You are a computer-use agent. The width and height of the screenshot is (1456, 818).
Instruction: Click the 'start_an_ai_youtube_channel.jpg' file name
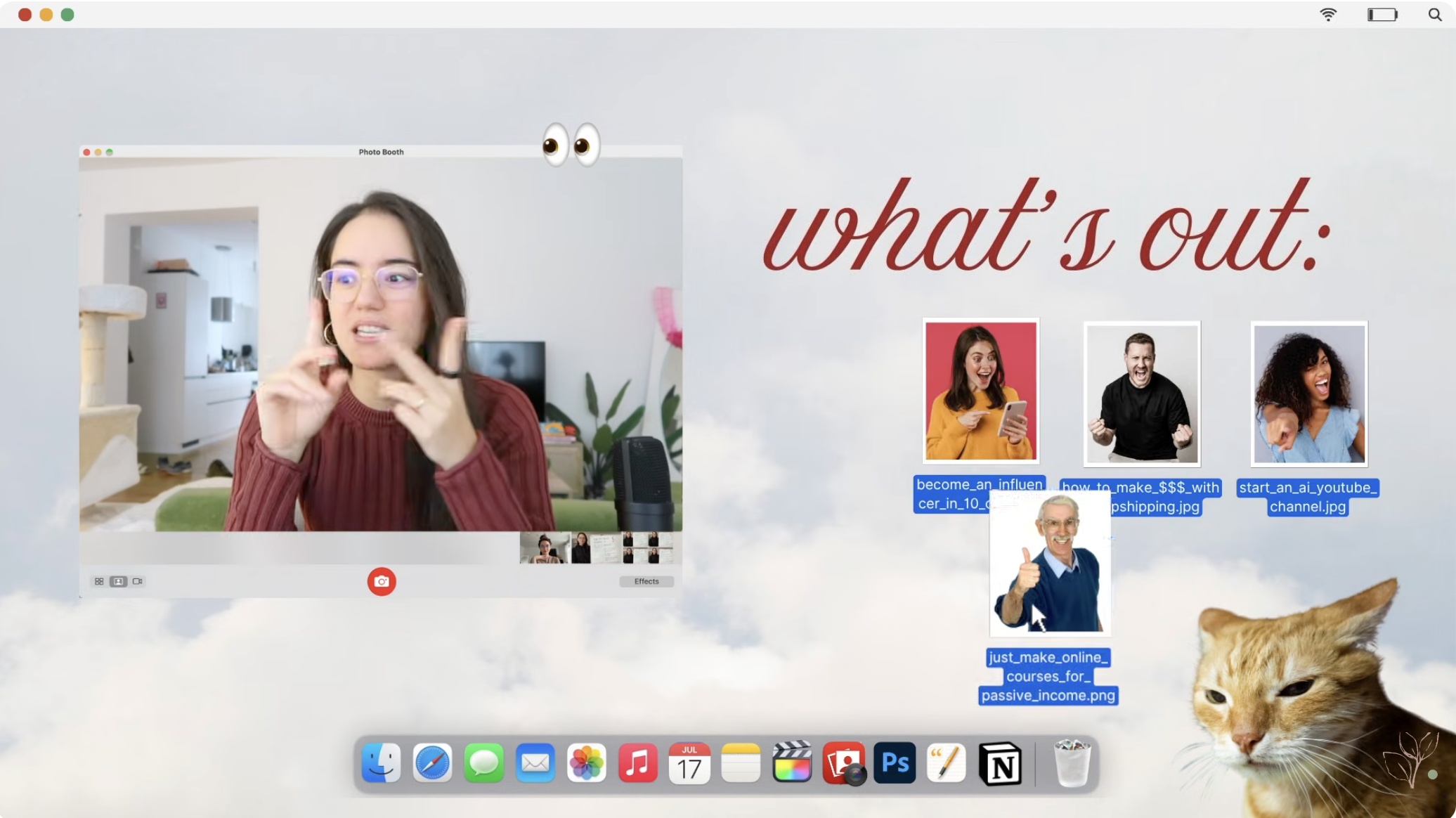click(x=1308, y=497)
